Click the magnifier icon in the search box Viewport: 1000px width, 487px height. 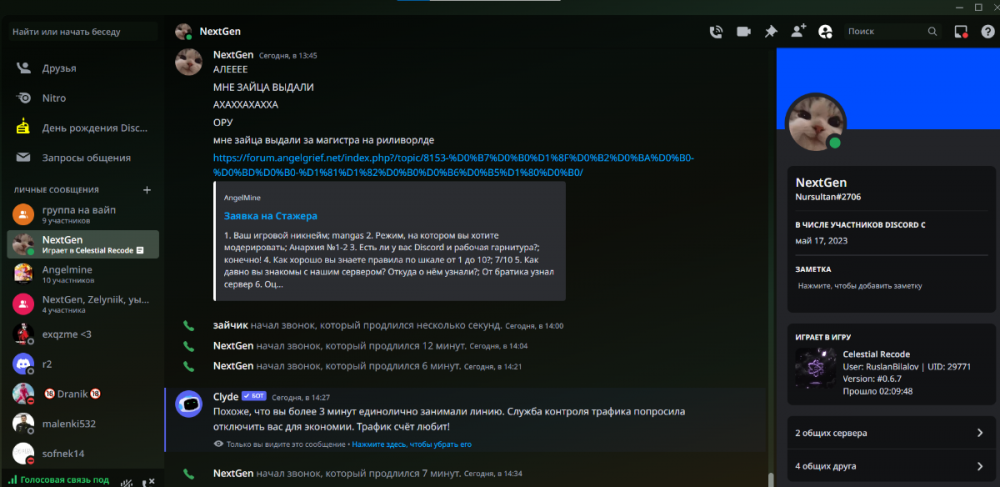click(x=932, y=31)
